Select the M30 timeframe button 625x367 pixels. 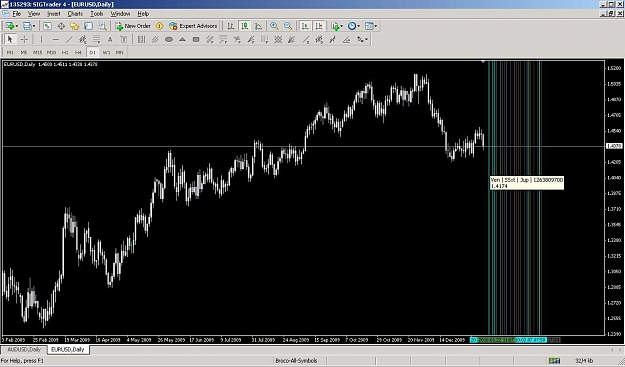pyautogui.click(x=51, y=52)
